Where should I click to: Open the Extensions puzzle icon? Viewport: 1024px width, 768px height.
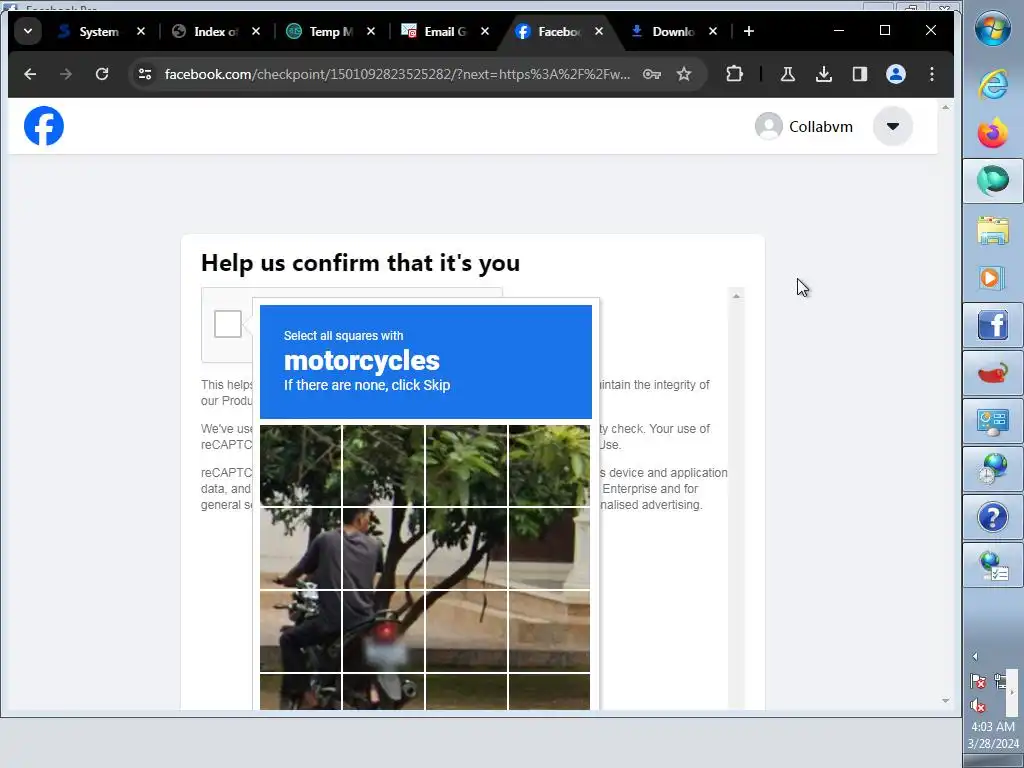point(735,74)
